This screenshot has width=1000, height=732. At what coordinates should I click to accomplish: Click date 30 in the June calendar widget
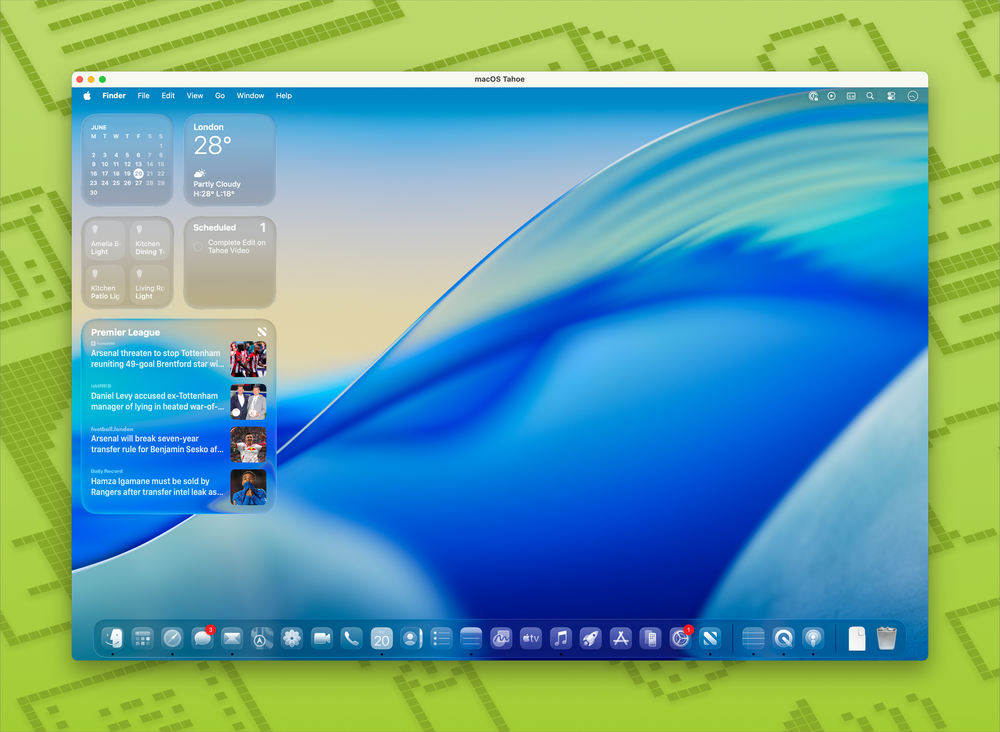pos(94,192)
